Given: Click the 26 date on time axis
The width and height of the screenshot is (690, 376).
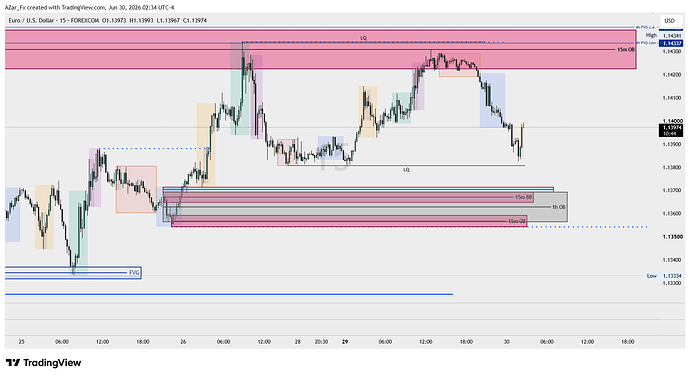Looking at the screenshot, I should [x=183, y=342].
